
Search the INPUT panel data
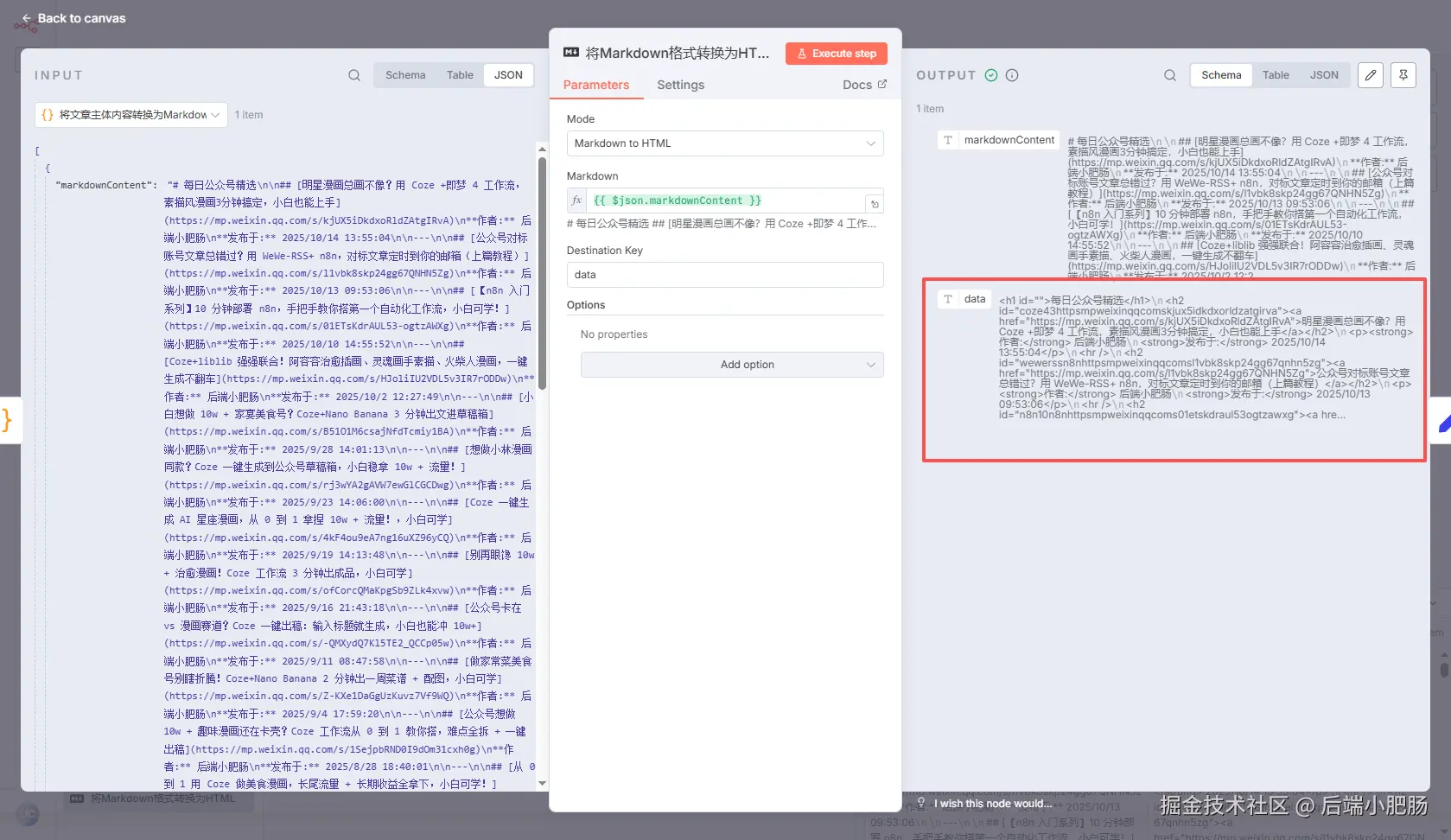tap(354, 75)
